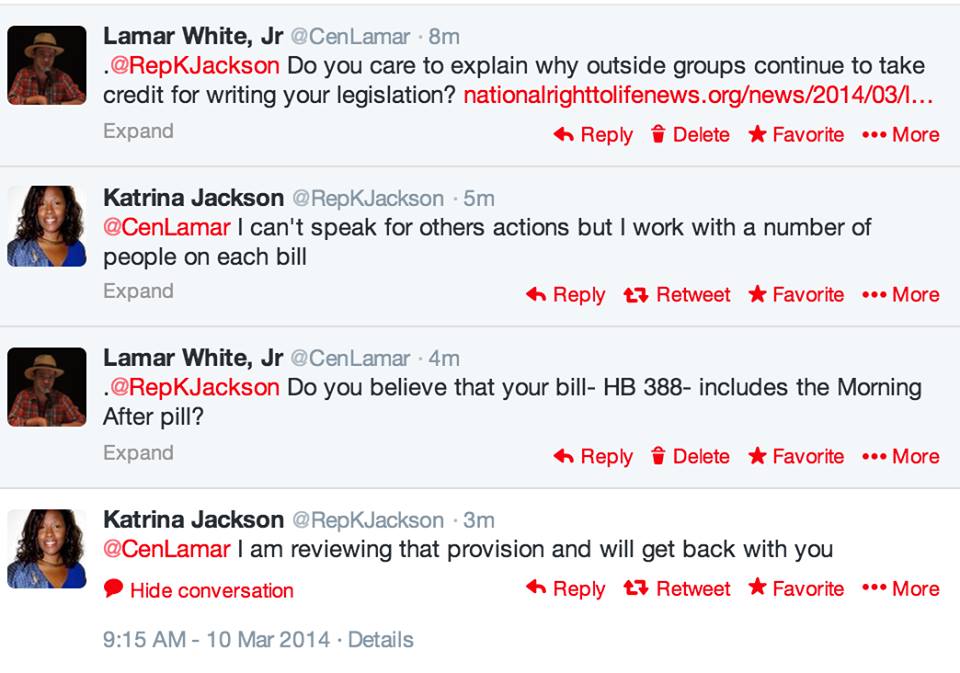Open More options on Lamar's first tweet
Viewport: 960px width, 673px height.
pos(900,135)
